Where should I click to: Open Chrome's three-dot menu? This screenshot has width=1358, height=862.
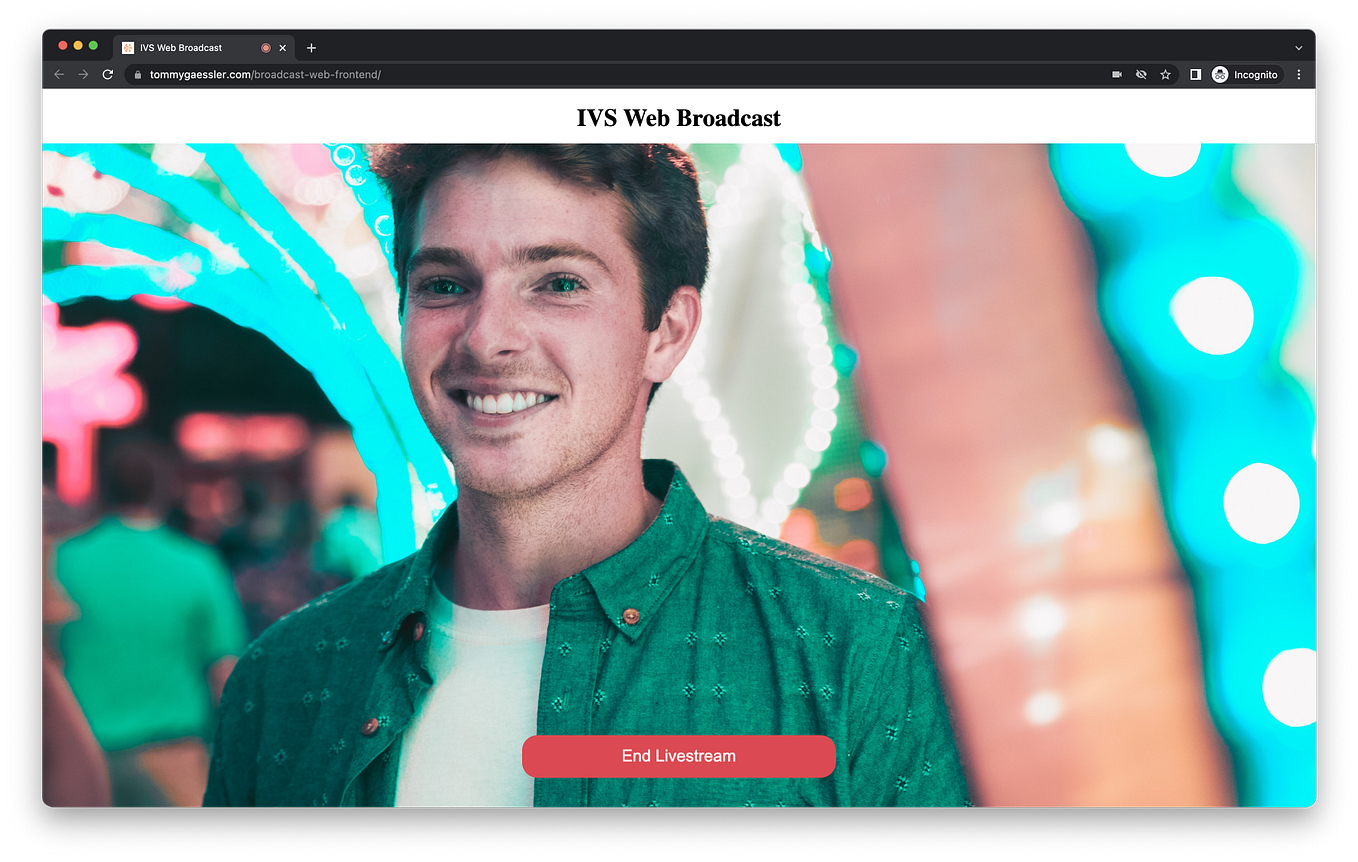click(x=1298, y=74)
